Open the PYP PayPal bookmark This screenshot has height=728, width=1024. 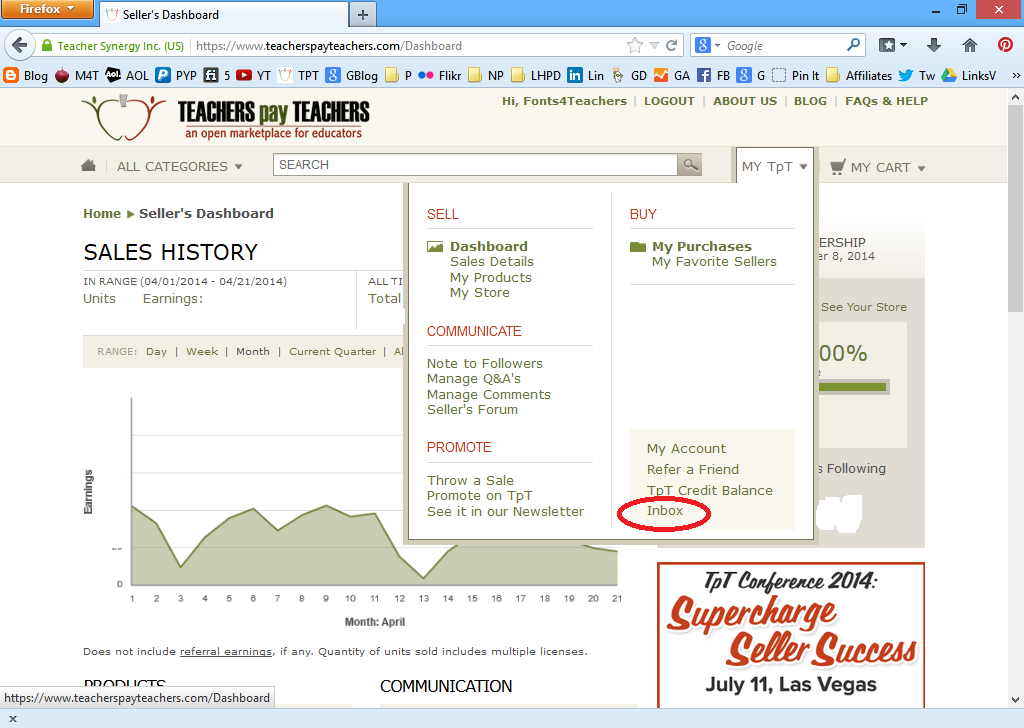(176, 76)
